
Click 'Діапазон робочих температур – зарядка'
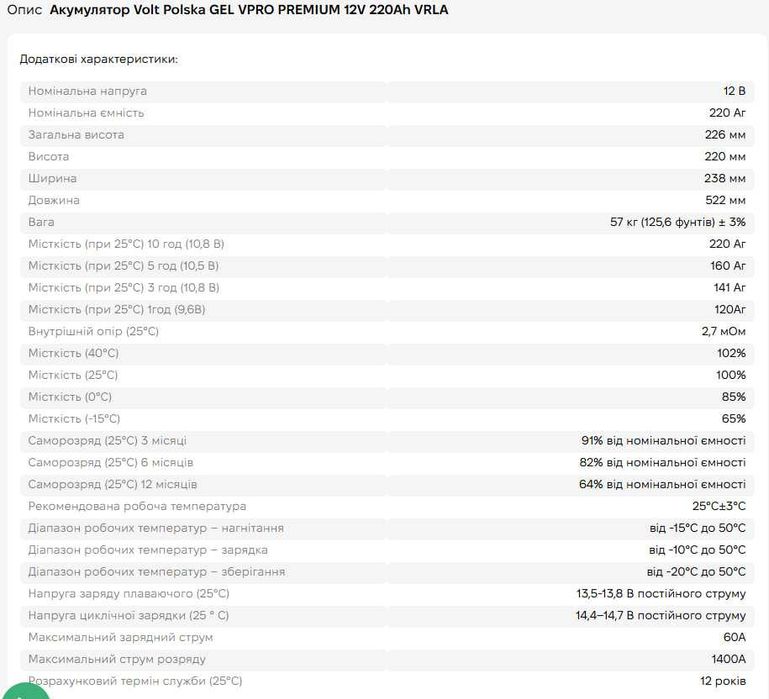click(148, 550)
